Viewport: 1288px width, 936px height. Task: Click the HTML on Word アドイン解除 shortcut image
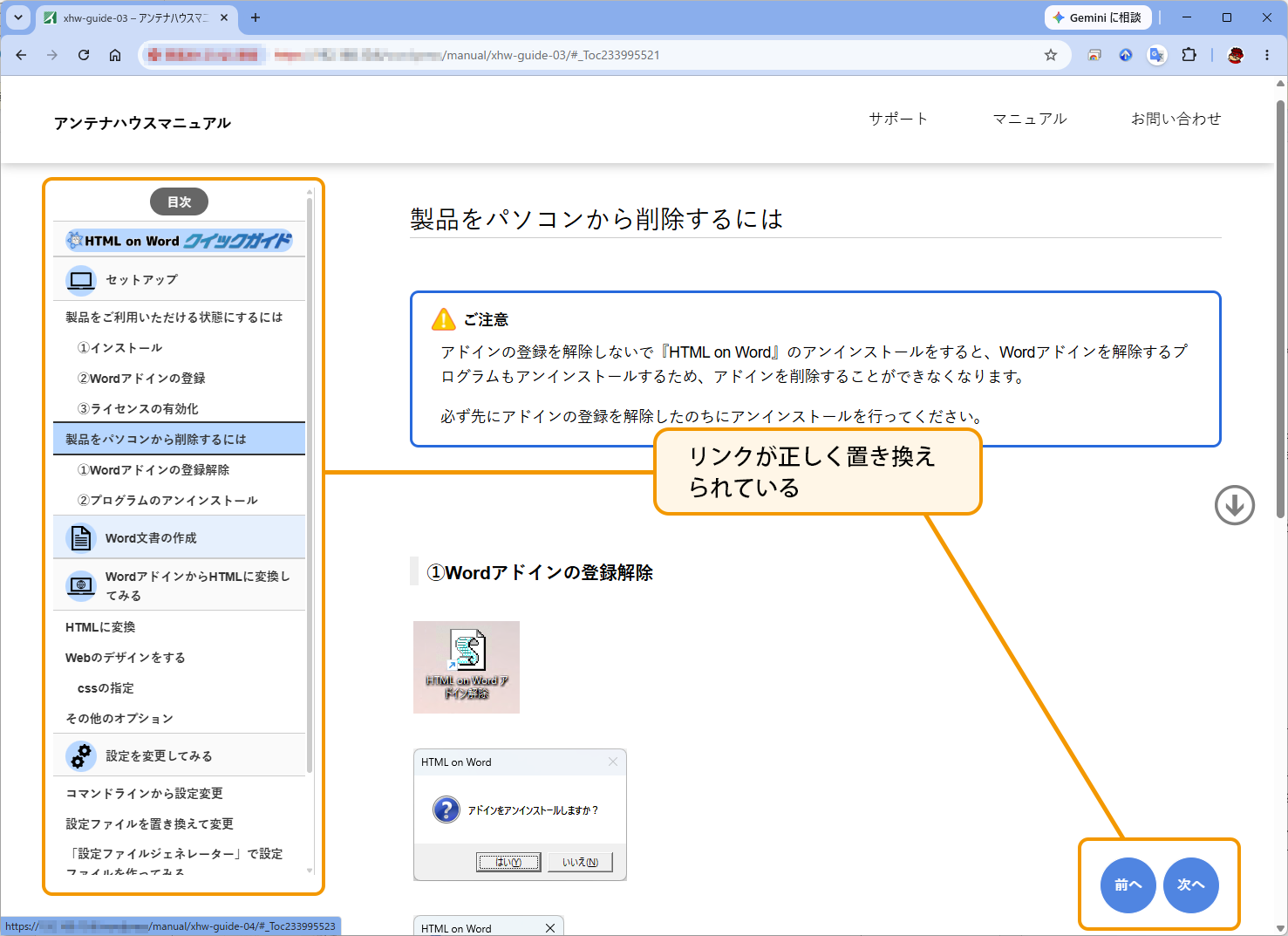(x=467, y=667)
